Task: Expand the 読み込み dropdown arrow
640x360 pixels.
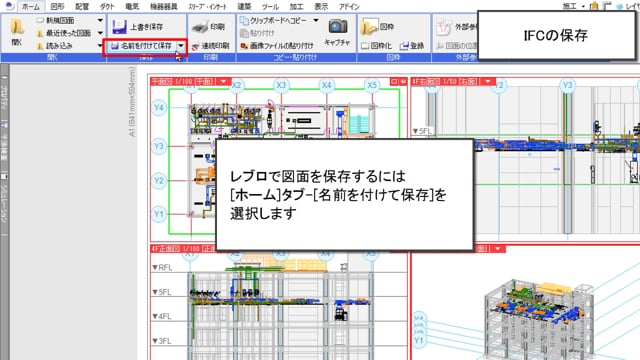Action: point(100,46)
